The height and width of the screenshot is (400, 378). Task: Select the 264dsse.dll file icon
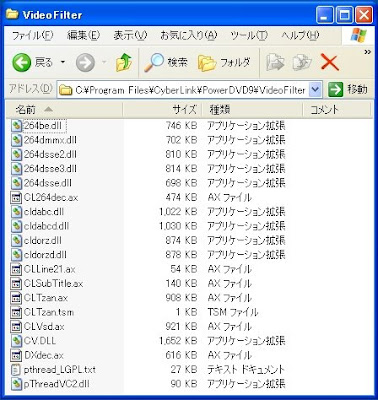tap(16, 183)
